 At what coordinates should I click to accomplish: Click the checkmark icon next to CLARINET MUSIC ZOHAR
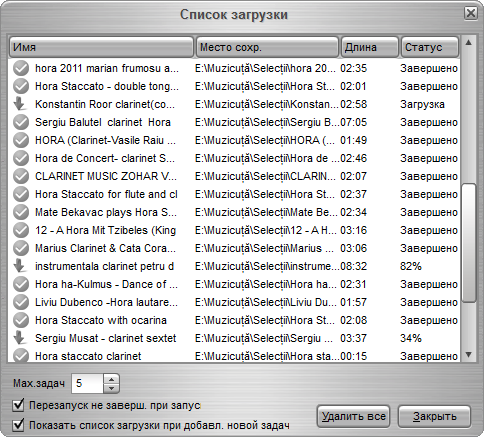(x=21, y=176)
